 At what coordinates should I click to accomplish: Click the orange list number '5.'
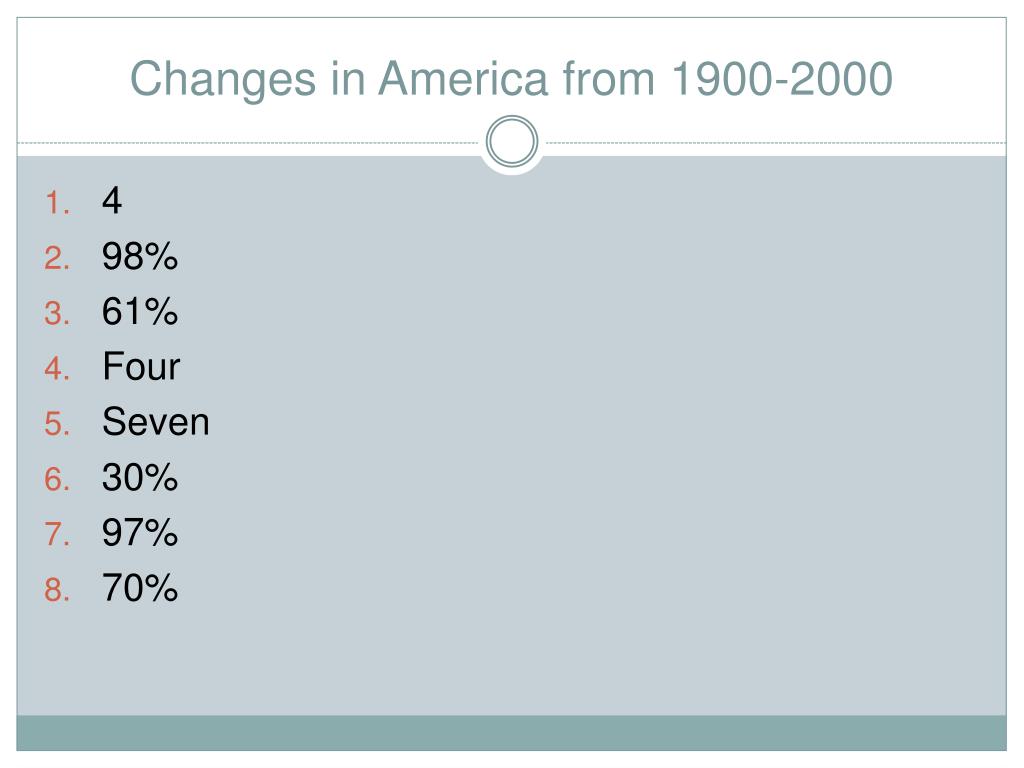57,424
